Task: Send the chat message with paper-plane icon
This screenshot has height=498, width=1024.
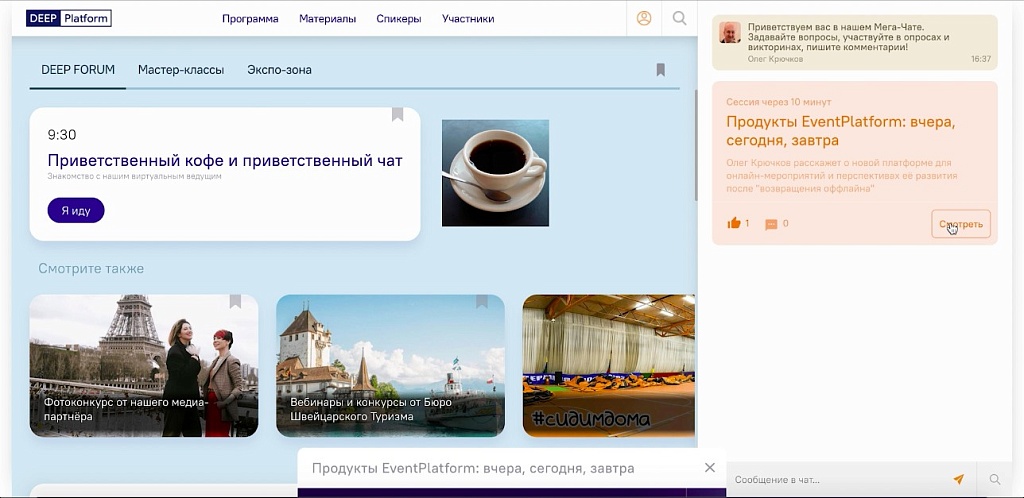Action: pyautogui.click(x=958, y=480)
